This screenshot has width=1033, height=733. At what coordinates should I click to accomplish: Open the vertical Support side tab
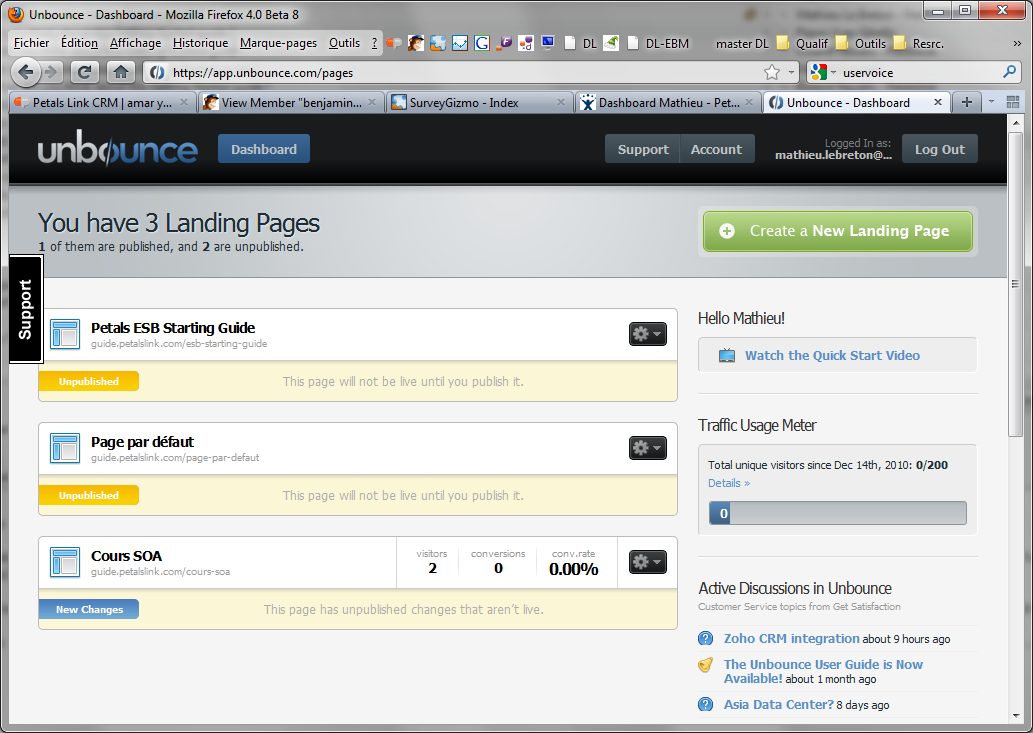coord(25,309)
